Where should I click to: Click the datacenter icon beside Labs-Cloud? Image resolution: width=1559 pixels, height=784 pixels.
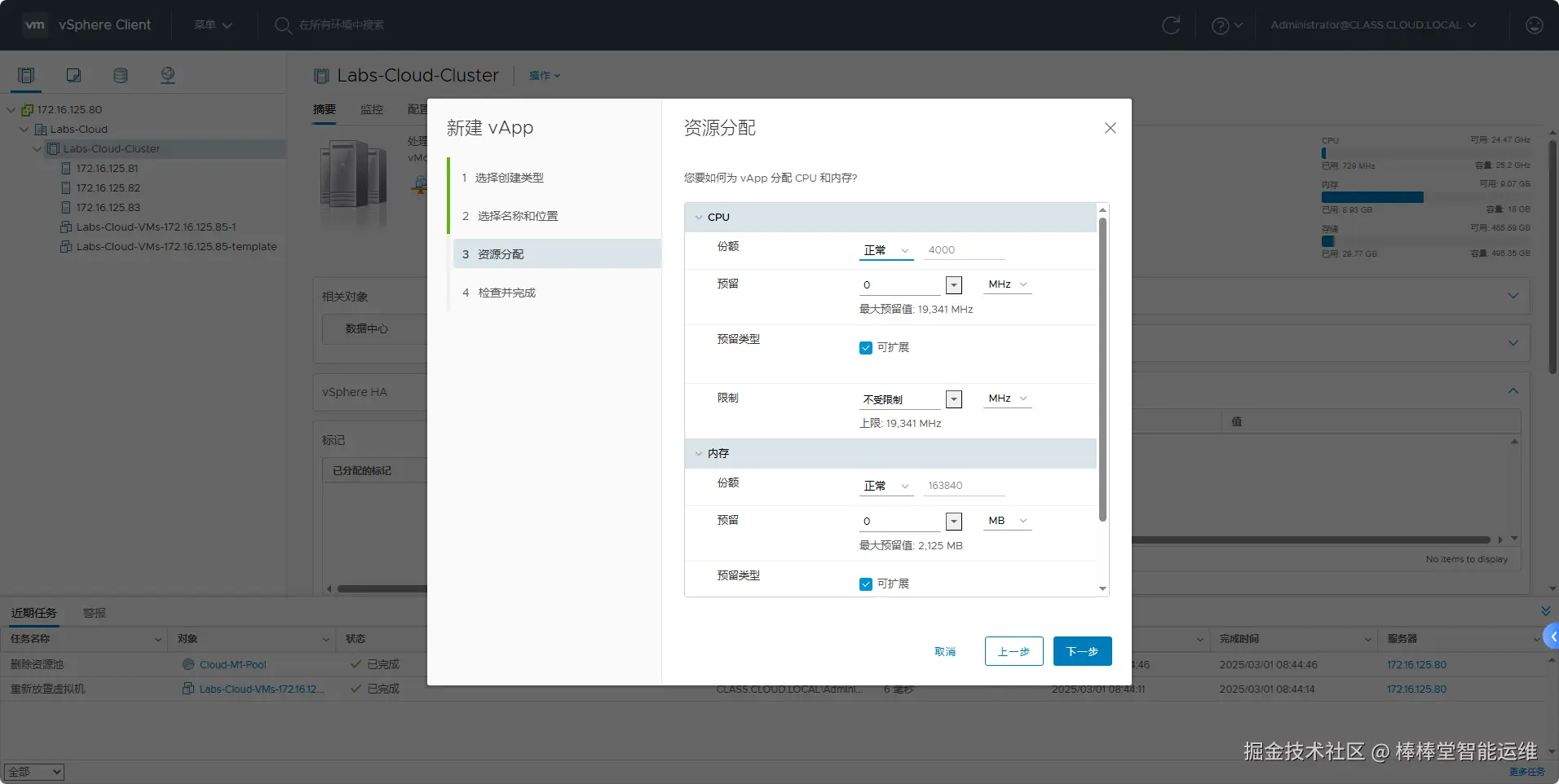click(x=41, y=130)
